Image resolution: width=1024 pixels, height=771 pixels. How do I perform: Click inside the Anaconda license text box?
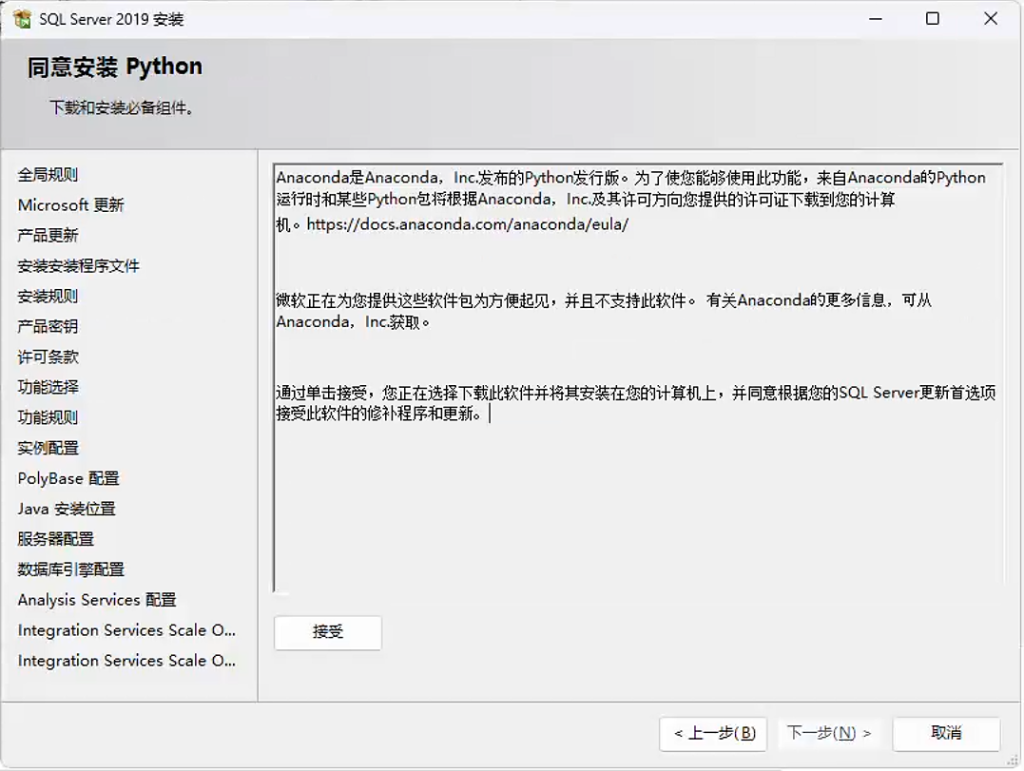[638, 377]
